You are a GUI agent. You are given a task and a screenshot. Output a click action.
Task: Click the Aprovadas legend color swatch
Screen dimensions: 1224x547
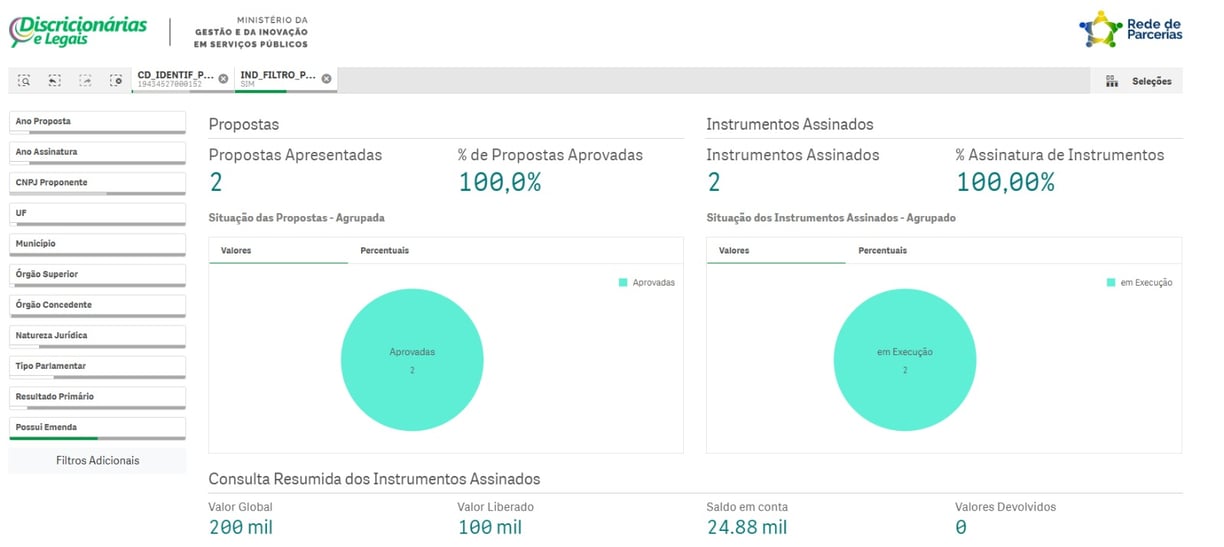point(623,283)
